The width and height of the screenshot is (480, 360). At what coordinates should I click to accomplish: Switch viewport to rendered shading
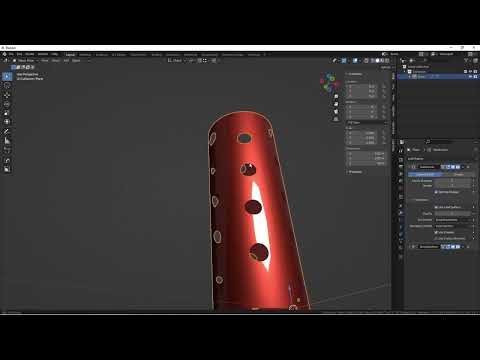click(x=387, y=61)
